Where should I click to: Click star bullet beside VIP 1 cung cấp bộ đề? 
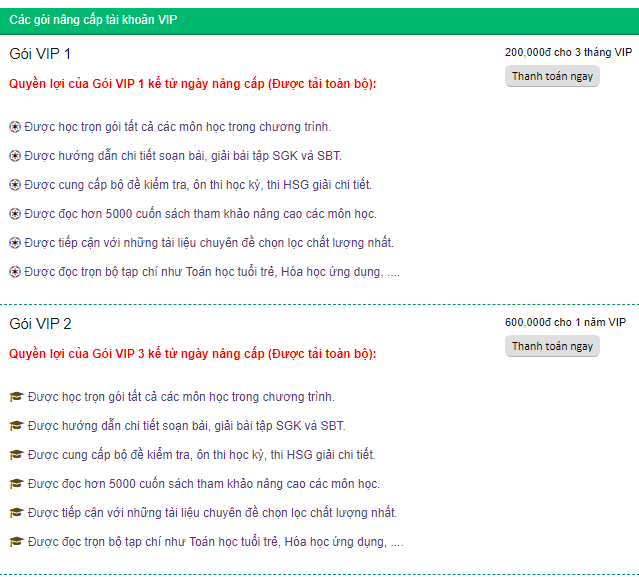[x=15, y=185]
